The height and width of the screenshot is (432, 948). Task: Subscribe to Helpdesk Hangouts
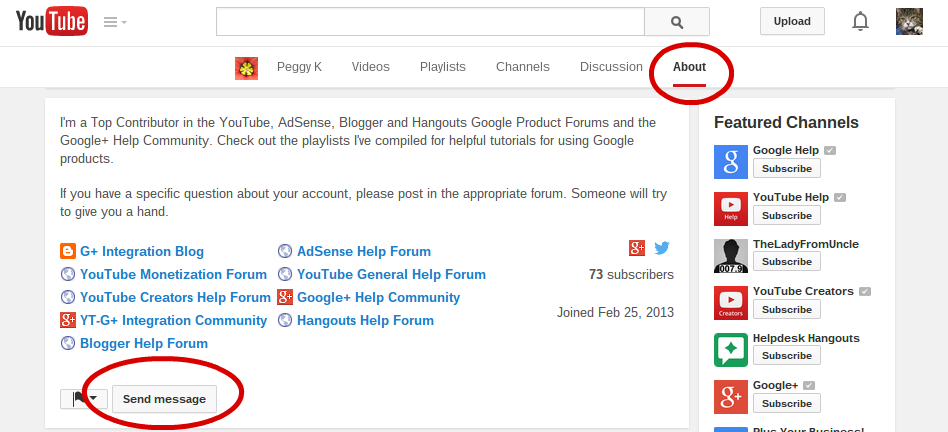pyautogui.click(x=787, y=356)
